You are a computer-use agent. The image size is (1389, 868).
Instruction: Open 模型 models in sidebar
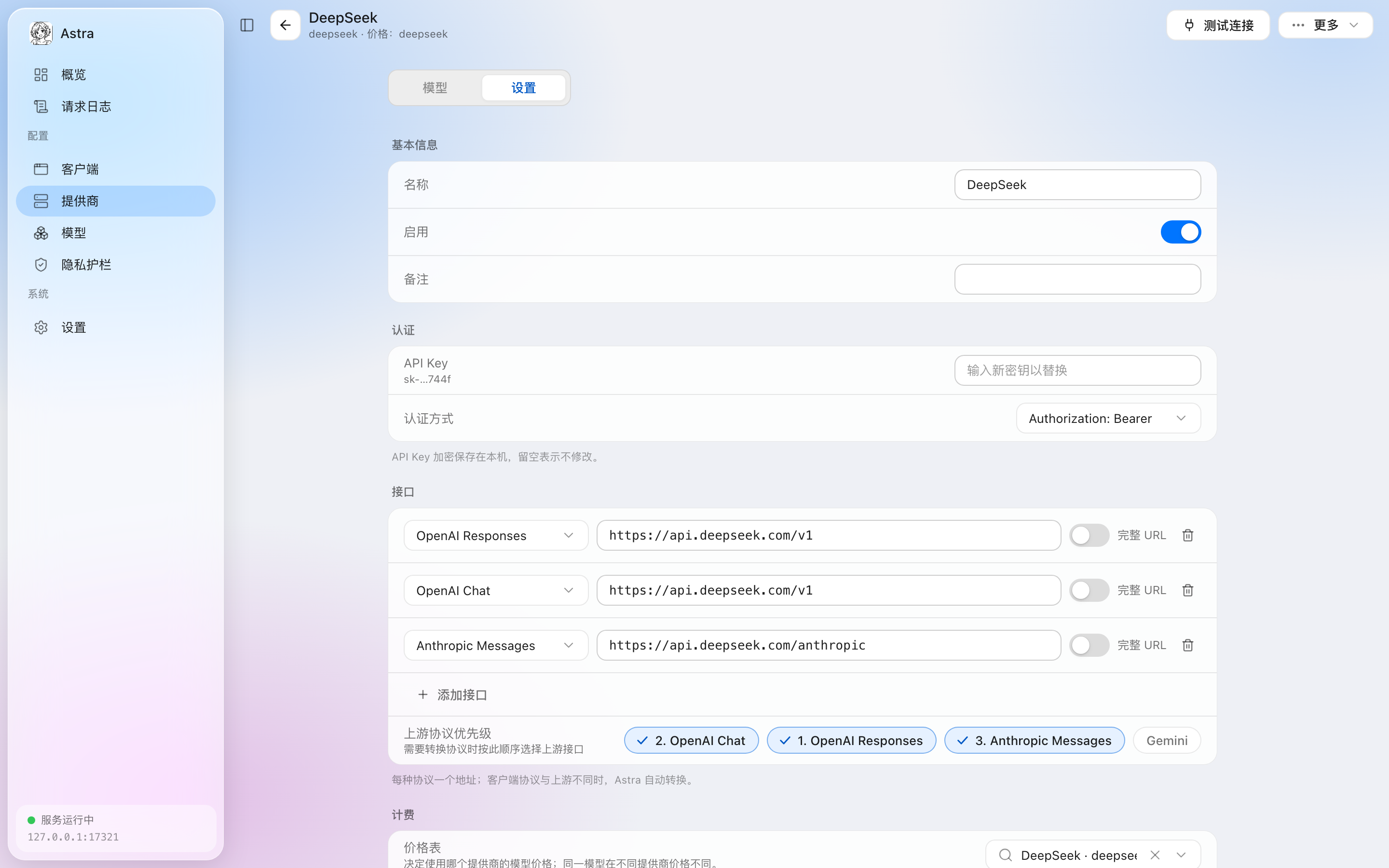click(115, 232)
